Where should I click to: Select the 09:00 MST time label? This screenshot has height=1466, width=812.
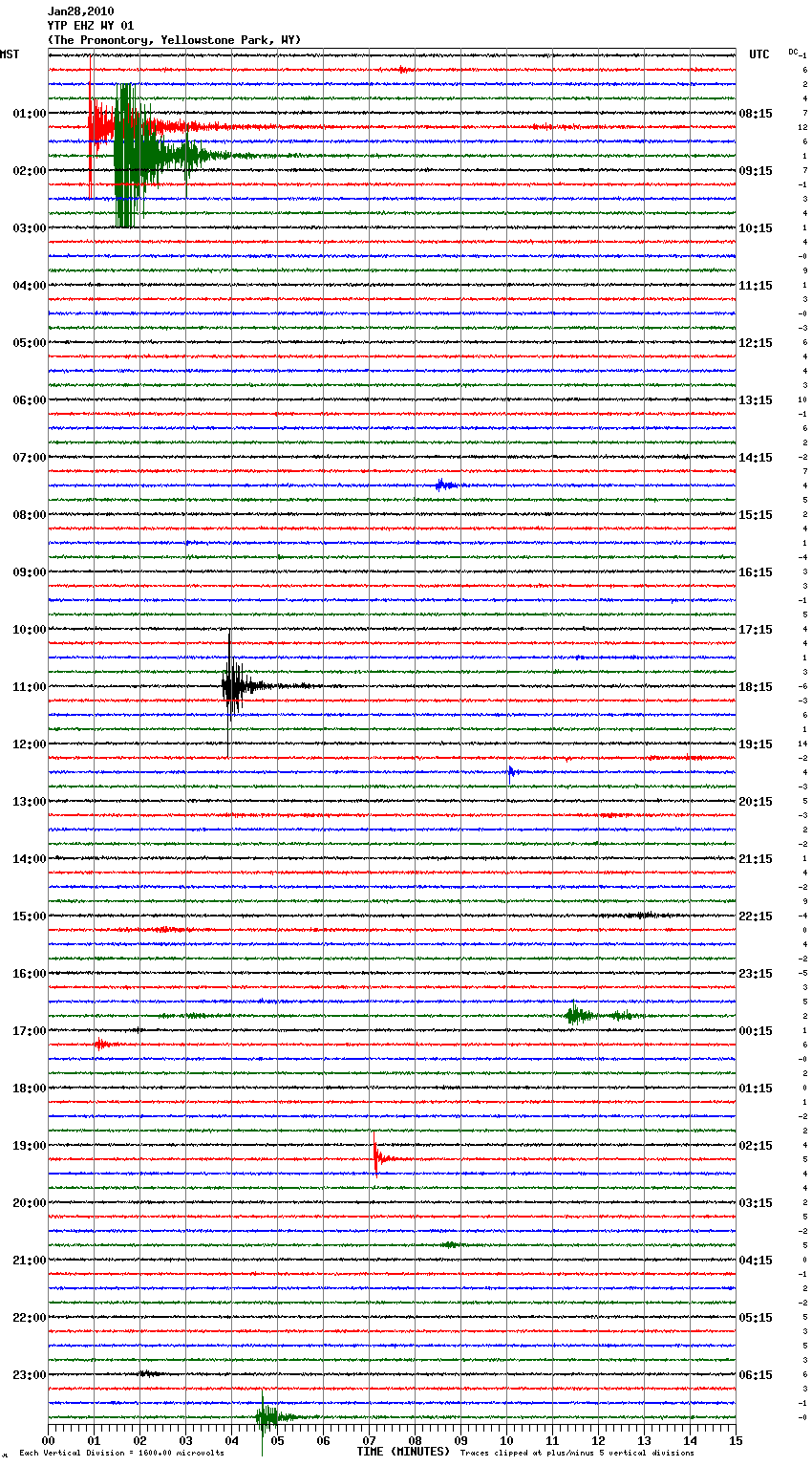29,572
